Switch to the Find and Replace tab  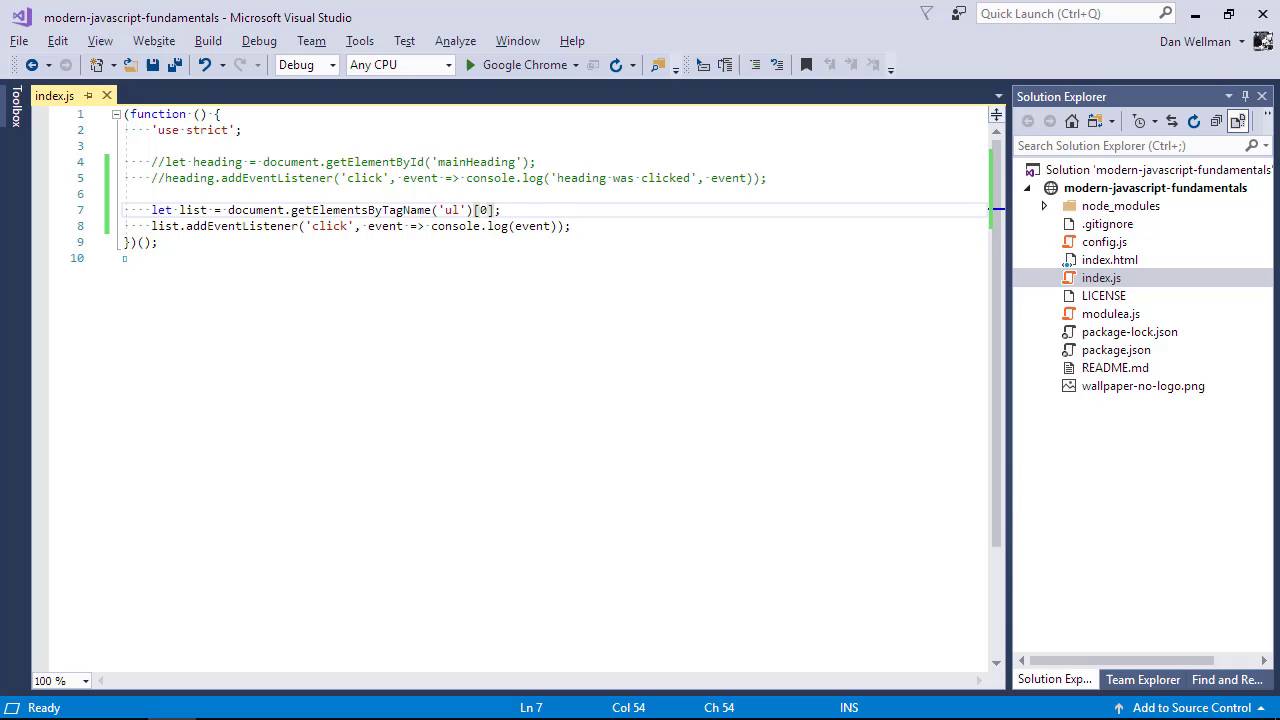[x=1227, y=679]
